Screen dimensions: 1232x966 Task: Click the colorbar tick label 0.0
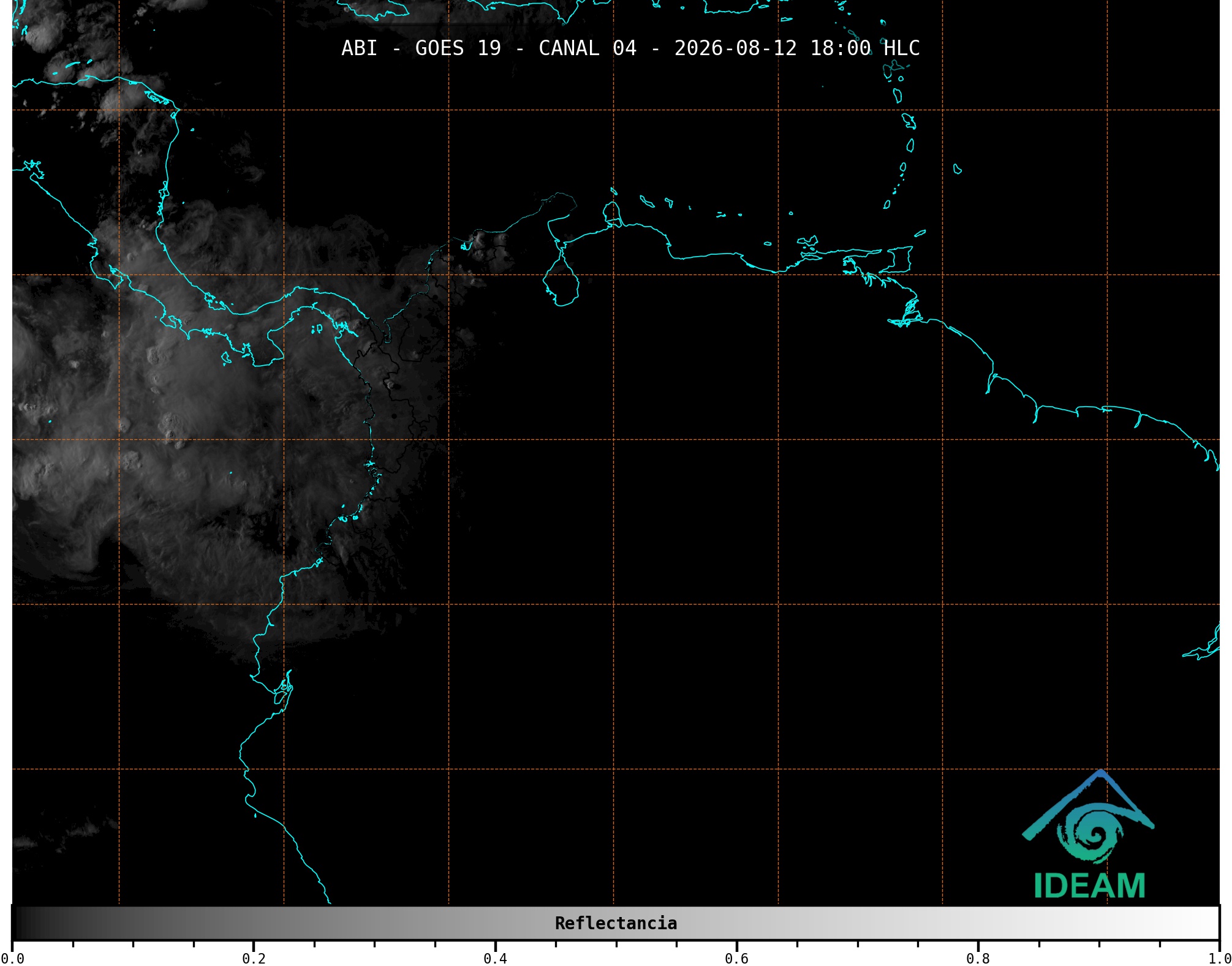(x=12, y=958)
